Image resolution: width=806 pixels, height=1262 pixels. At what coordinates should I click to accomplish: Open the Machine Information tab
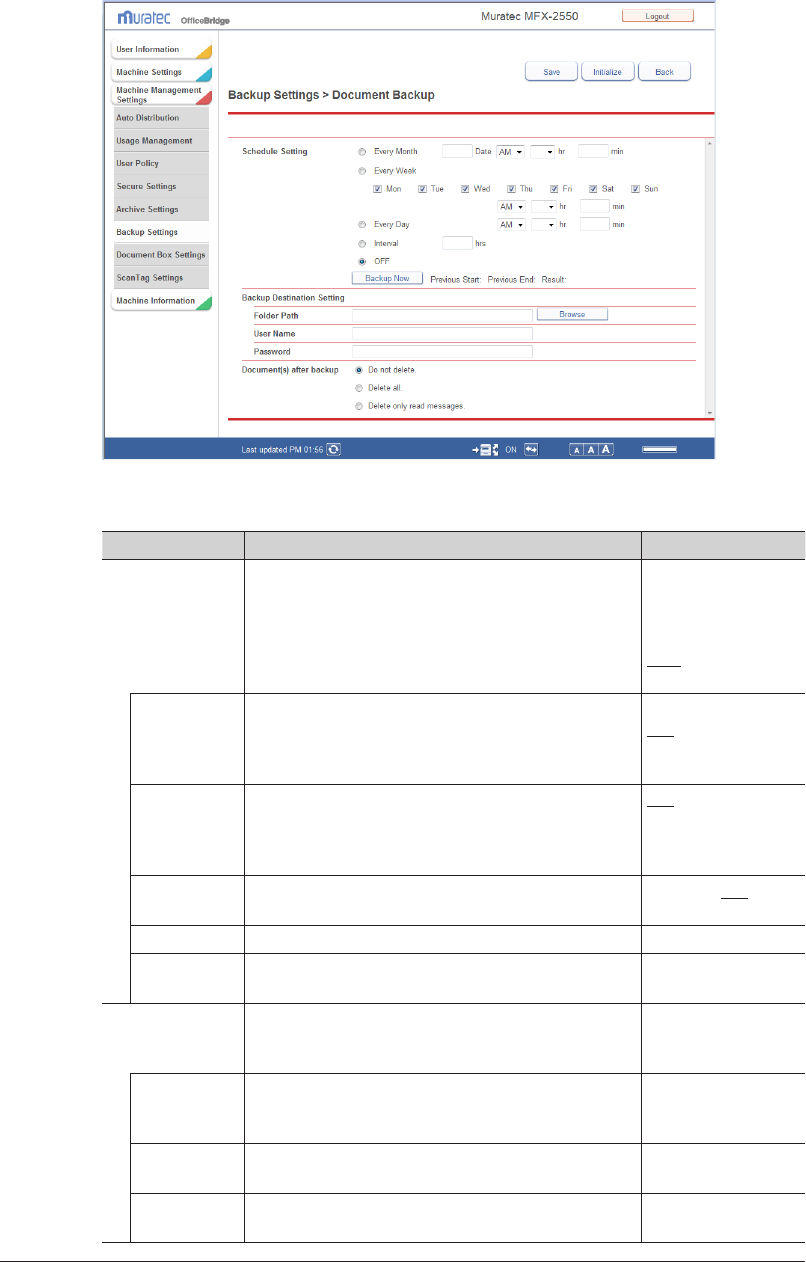(x=161, y=301)
